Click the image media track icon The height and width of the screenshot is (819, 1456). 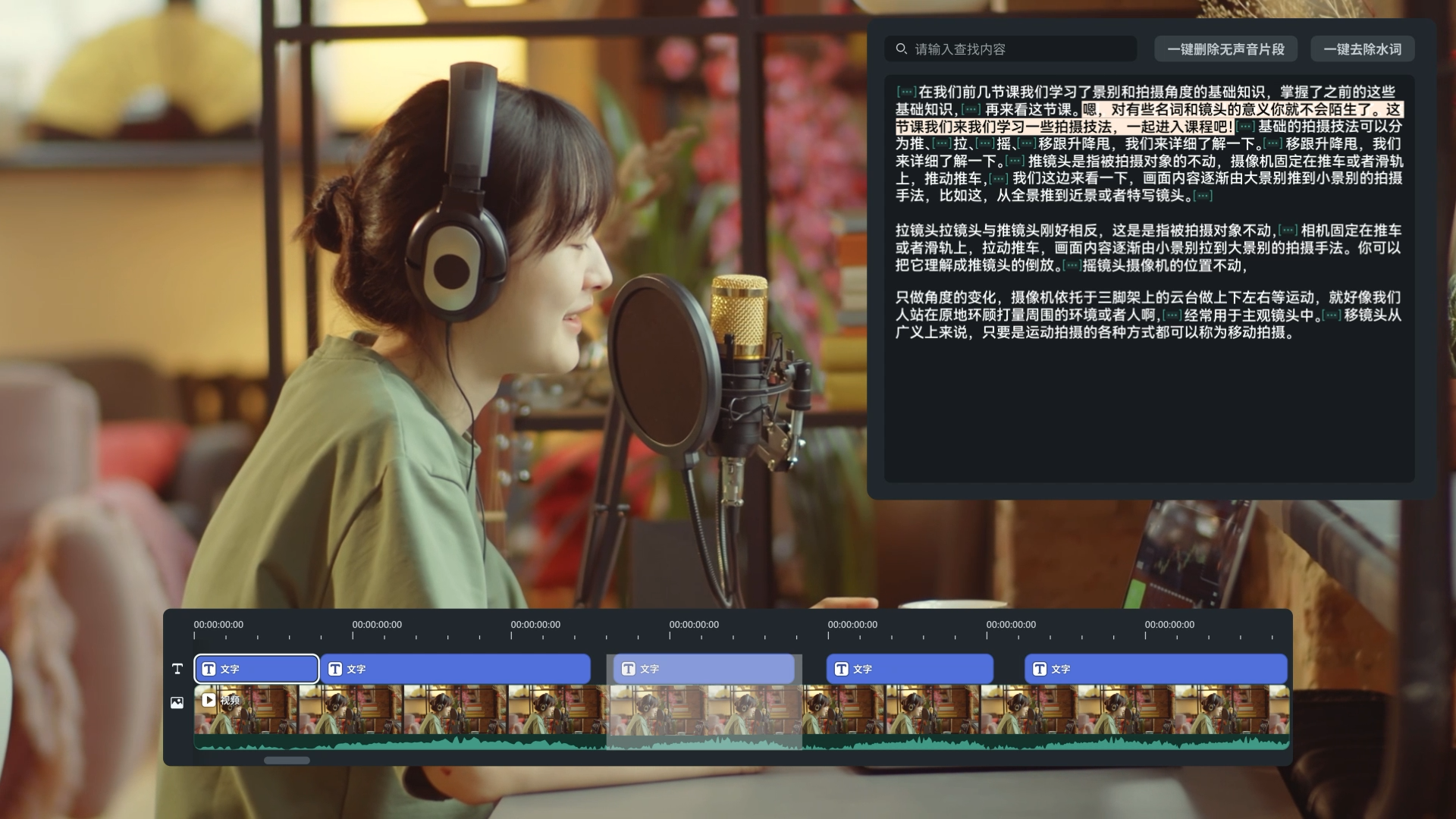pos(177,703)
